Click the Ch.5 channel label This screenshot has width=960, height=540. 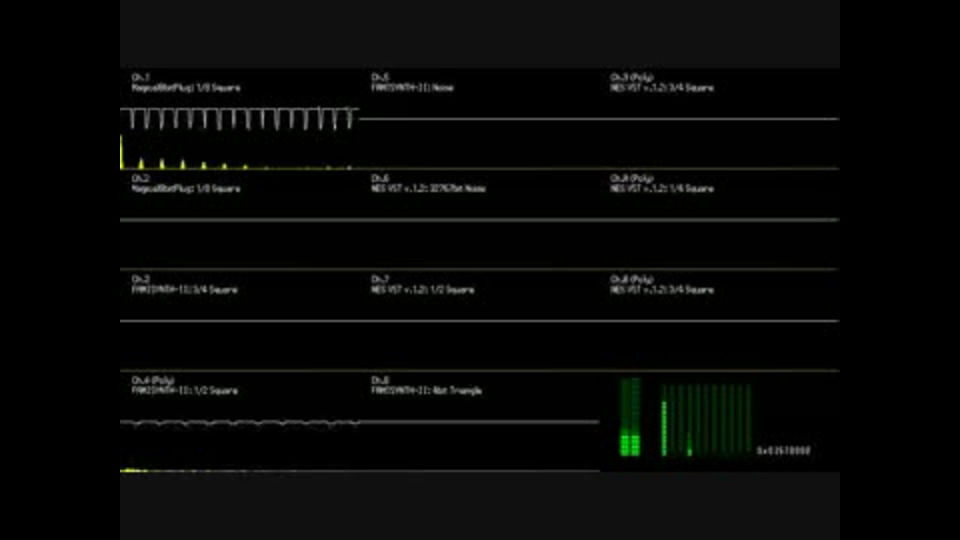[x=380, y=78]
